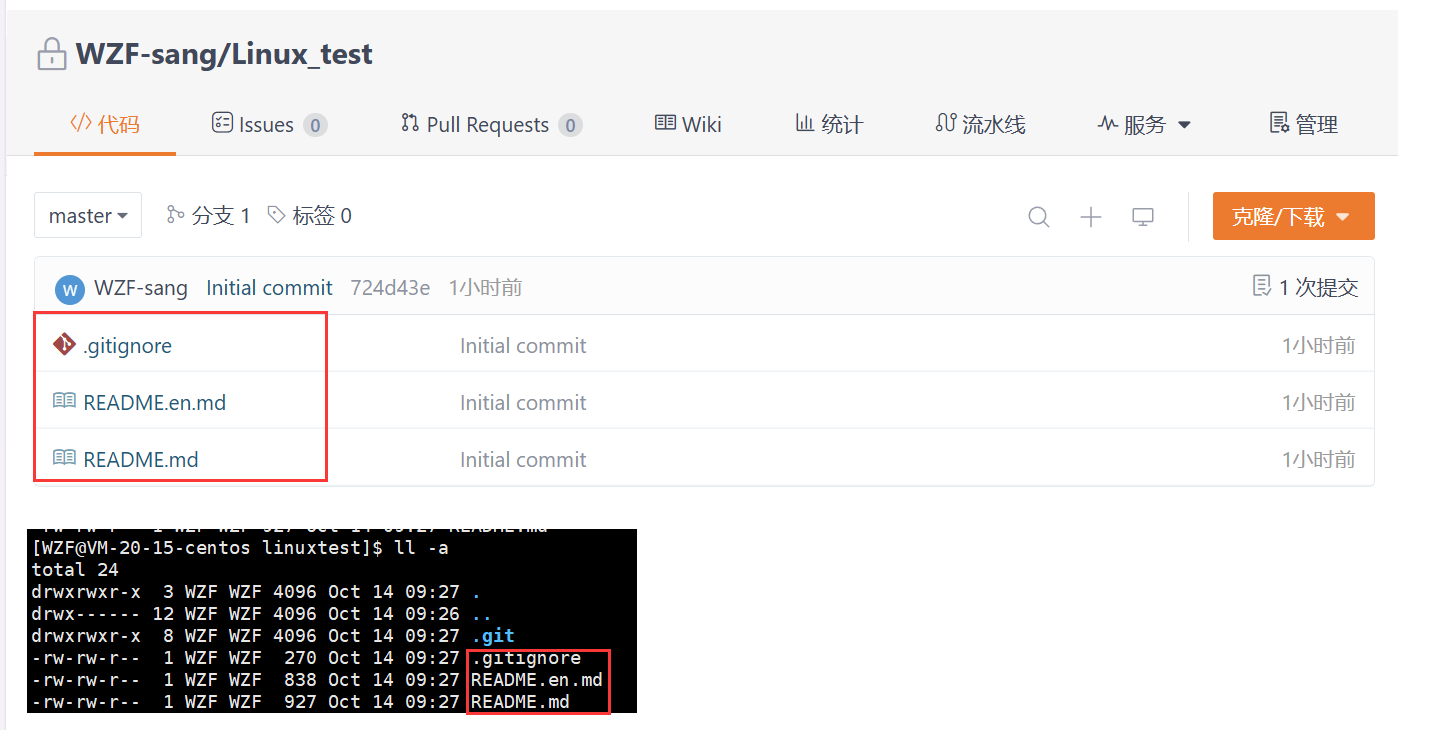The image size is (1453, 730).
Task: Open Initial commit in the README.en.md row
Action: point(523,402)
